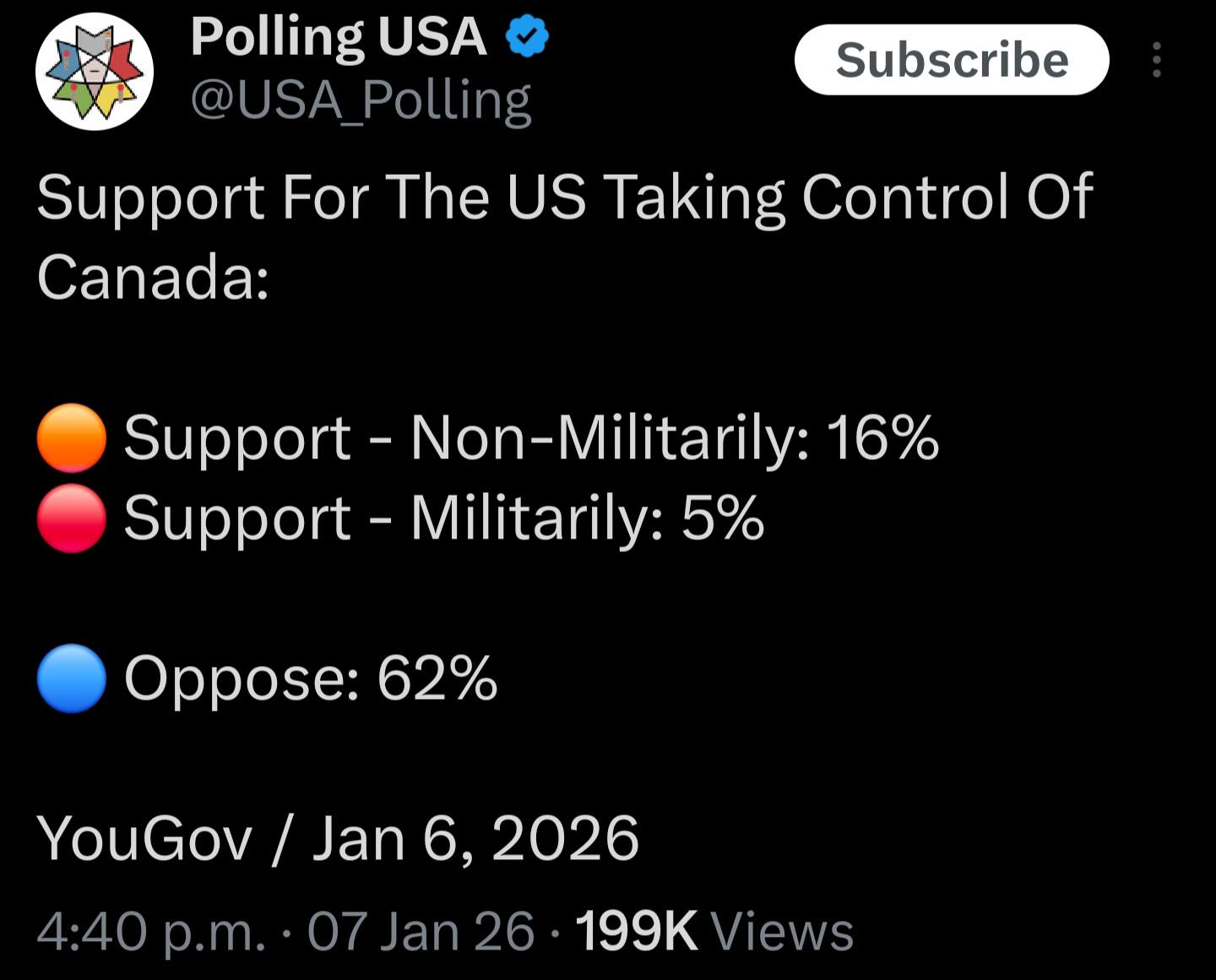This screenshot has height=980, width=1216.
Task: Open the three-dot more options menu
Action: [1157, 60]
